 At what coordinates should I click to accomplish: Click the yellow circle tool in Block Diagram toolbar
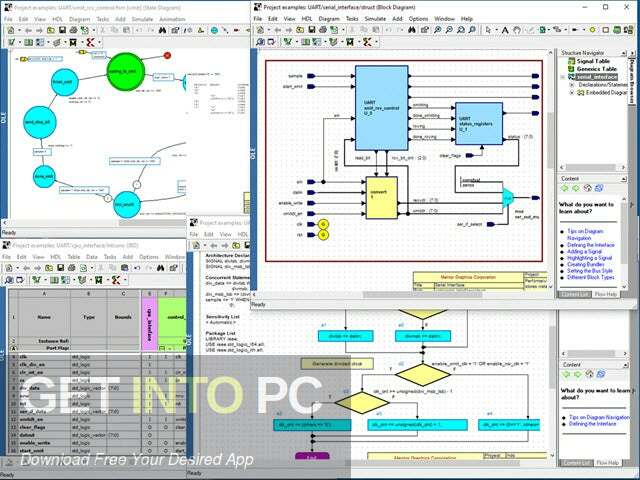[x=593, y=30]
